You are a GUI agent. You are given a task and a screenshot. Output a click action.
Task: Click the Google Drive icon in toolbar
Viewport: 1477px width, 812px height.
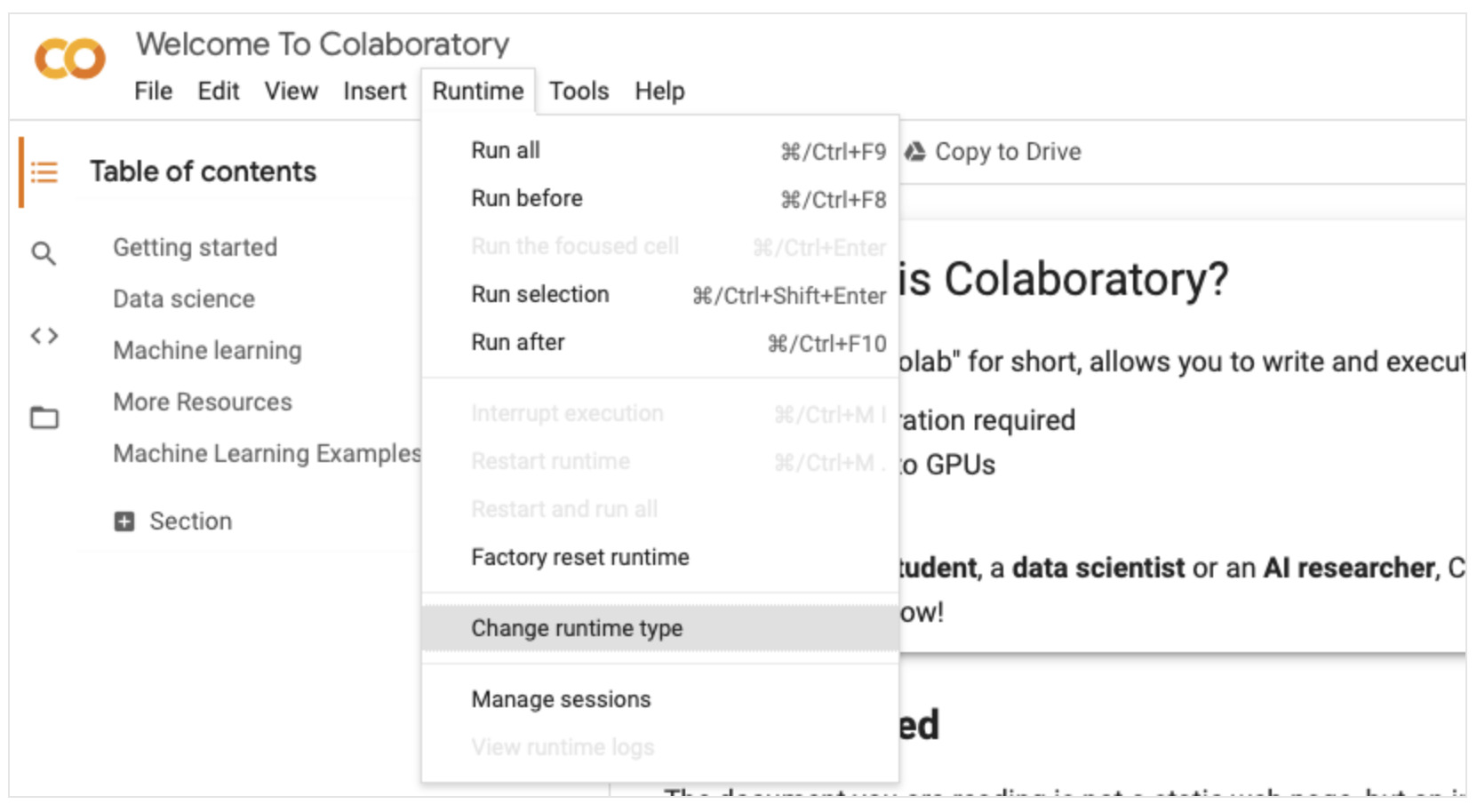pos(915,152)
